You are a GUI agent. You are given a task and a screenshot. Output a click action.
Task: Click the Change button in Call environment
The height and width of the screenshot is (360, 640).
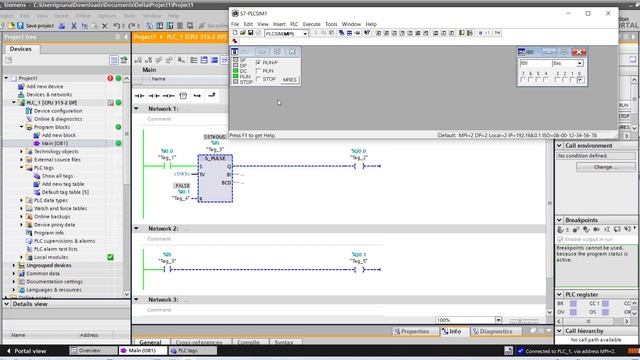[606, 167]
